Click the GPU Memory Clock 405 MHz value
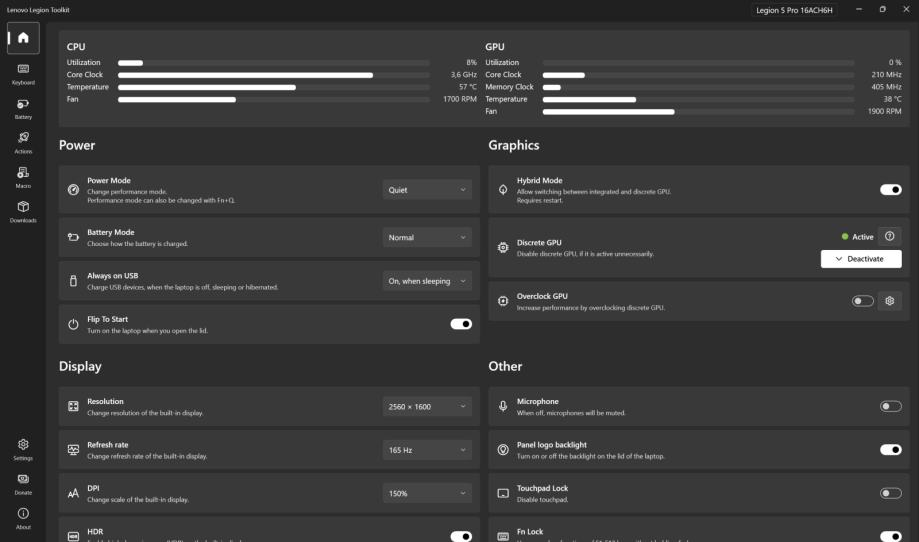This screenshot has width=919, height=542. point(886,87)
